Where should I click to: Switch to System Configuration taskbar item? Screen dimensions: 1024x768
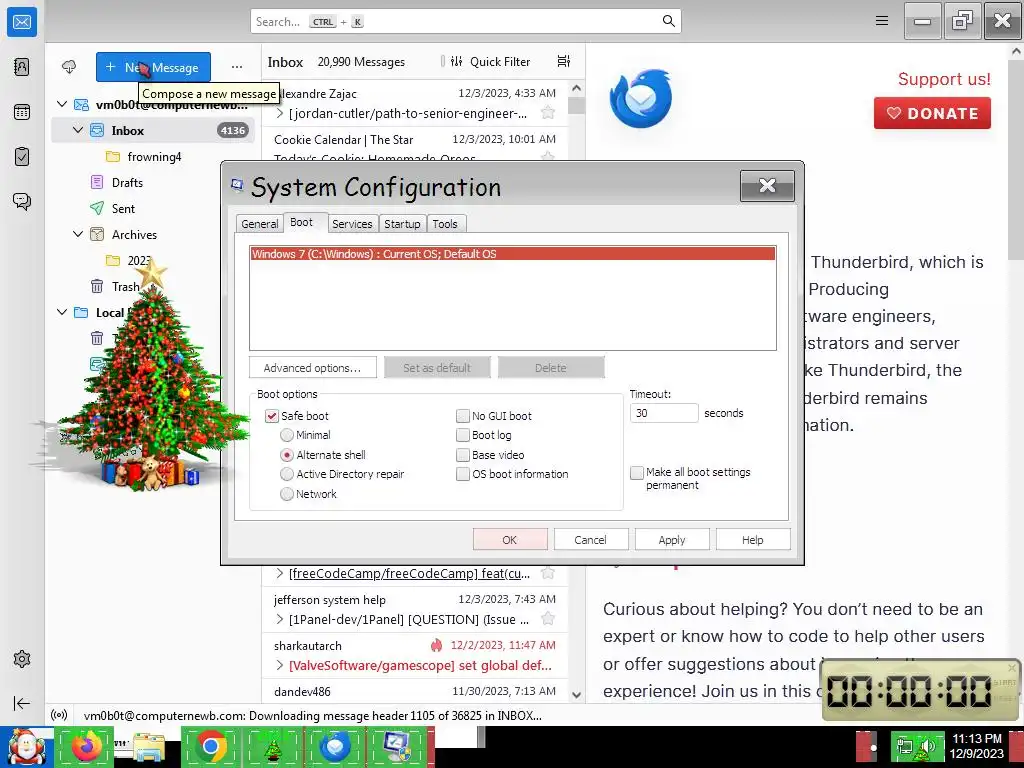coord(397,746)
